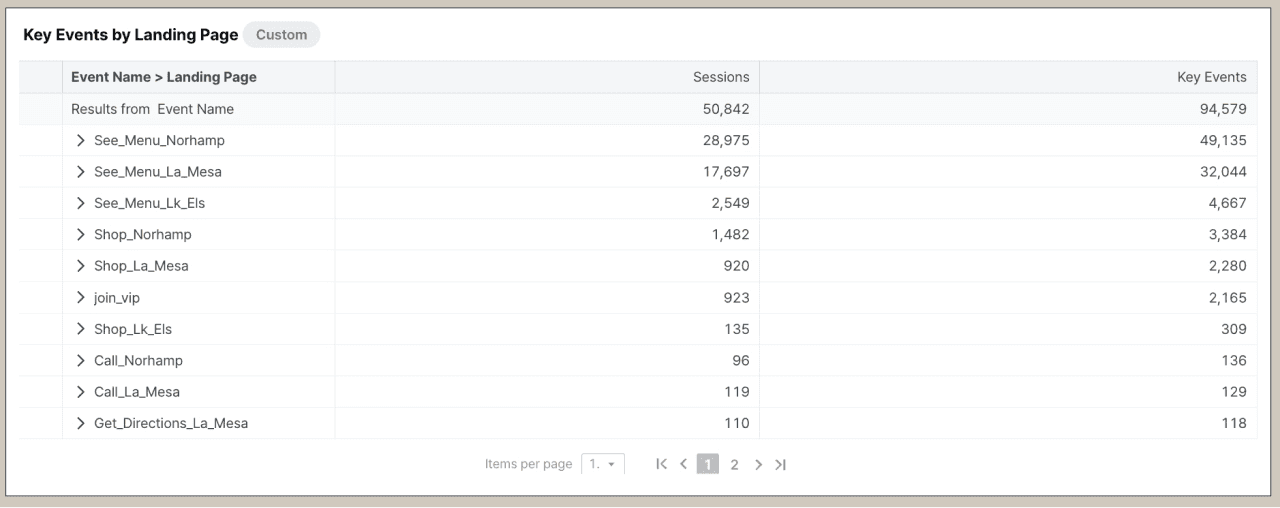The image size is (1280, 508).
Task: Expand the join_vip event row
Action: pyautogui.click(x=81, y=297)
